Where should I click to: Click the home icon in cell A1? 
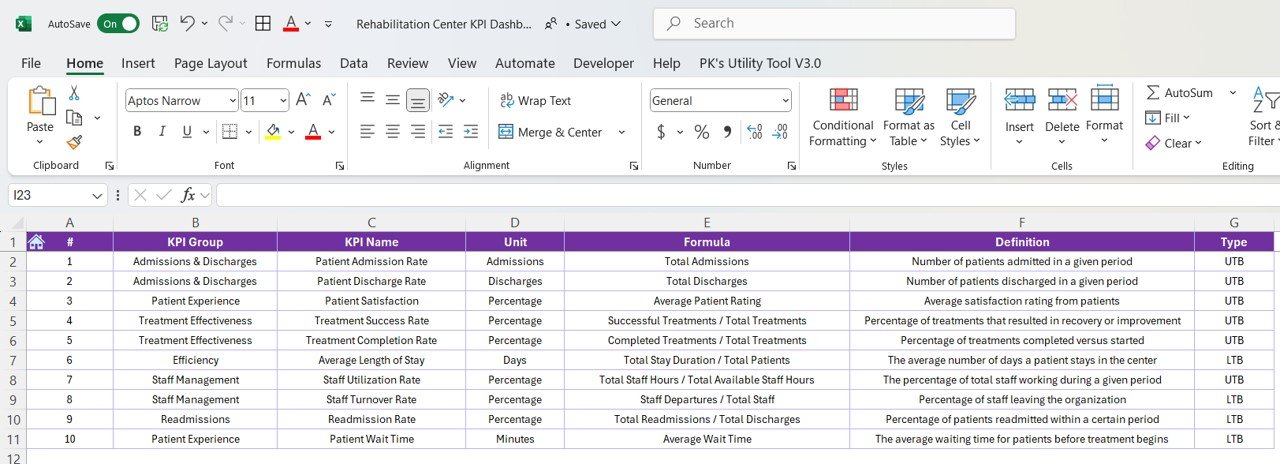[36, 241]
